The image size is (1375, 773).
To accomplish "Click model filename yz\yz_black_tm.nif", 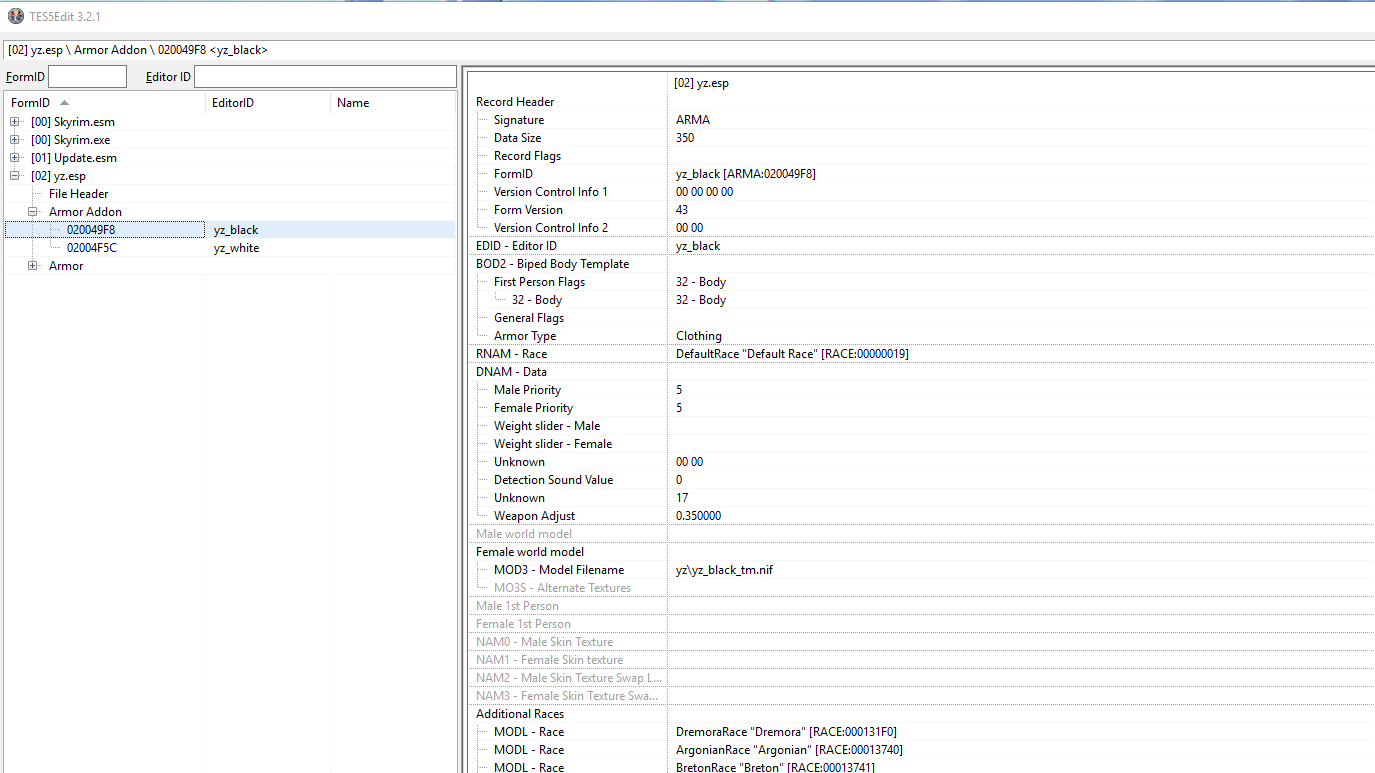I will coord(724,570).
